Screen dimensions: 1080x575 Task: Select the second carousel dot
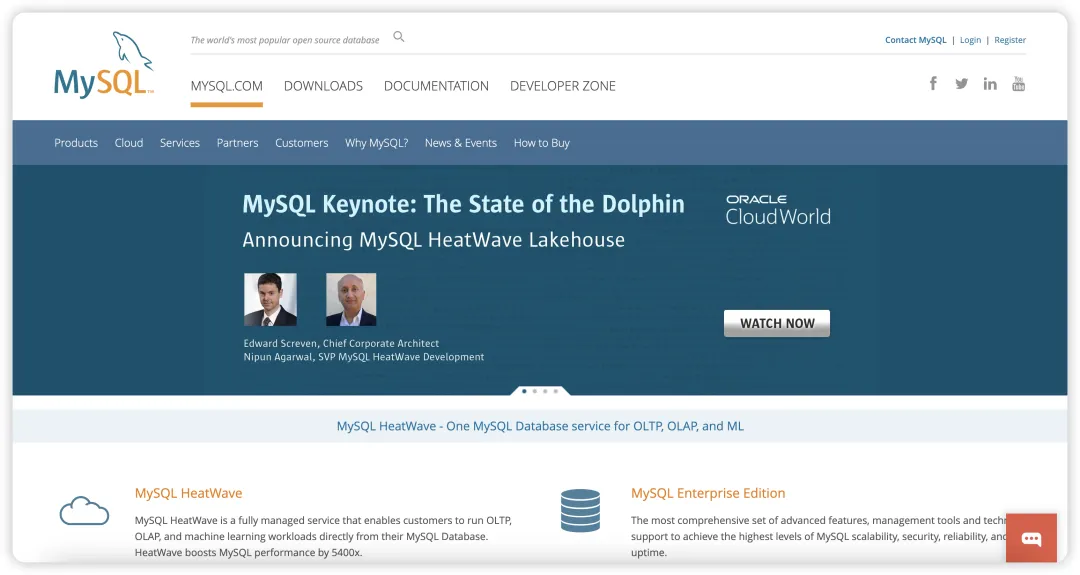point(534,391)
